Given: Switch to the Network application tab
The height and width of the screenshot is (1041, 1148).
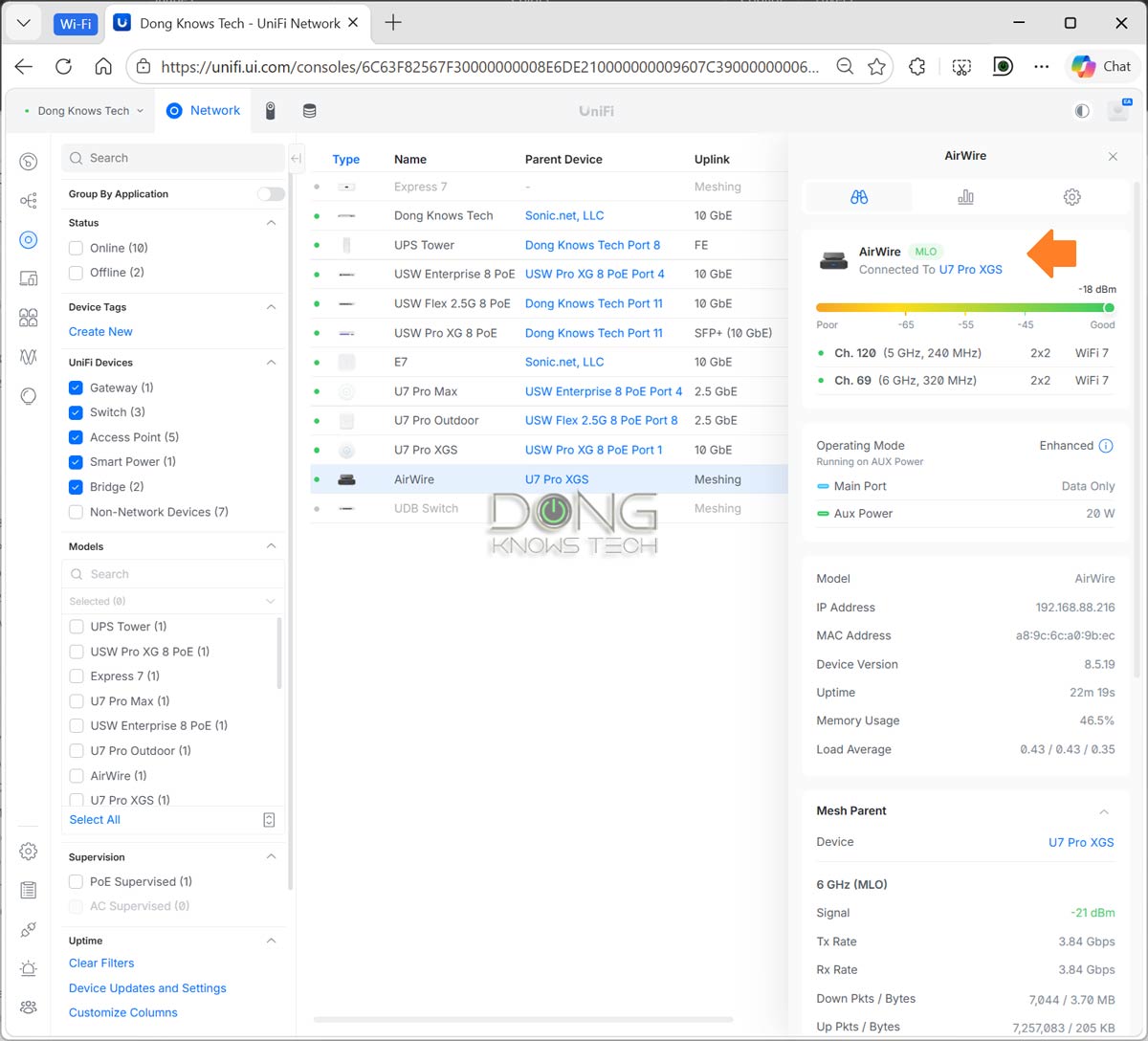Looking at the screenshot, I should pyautogui.click(x=203, y=111).
